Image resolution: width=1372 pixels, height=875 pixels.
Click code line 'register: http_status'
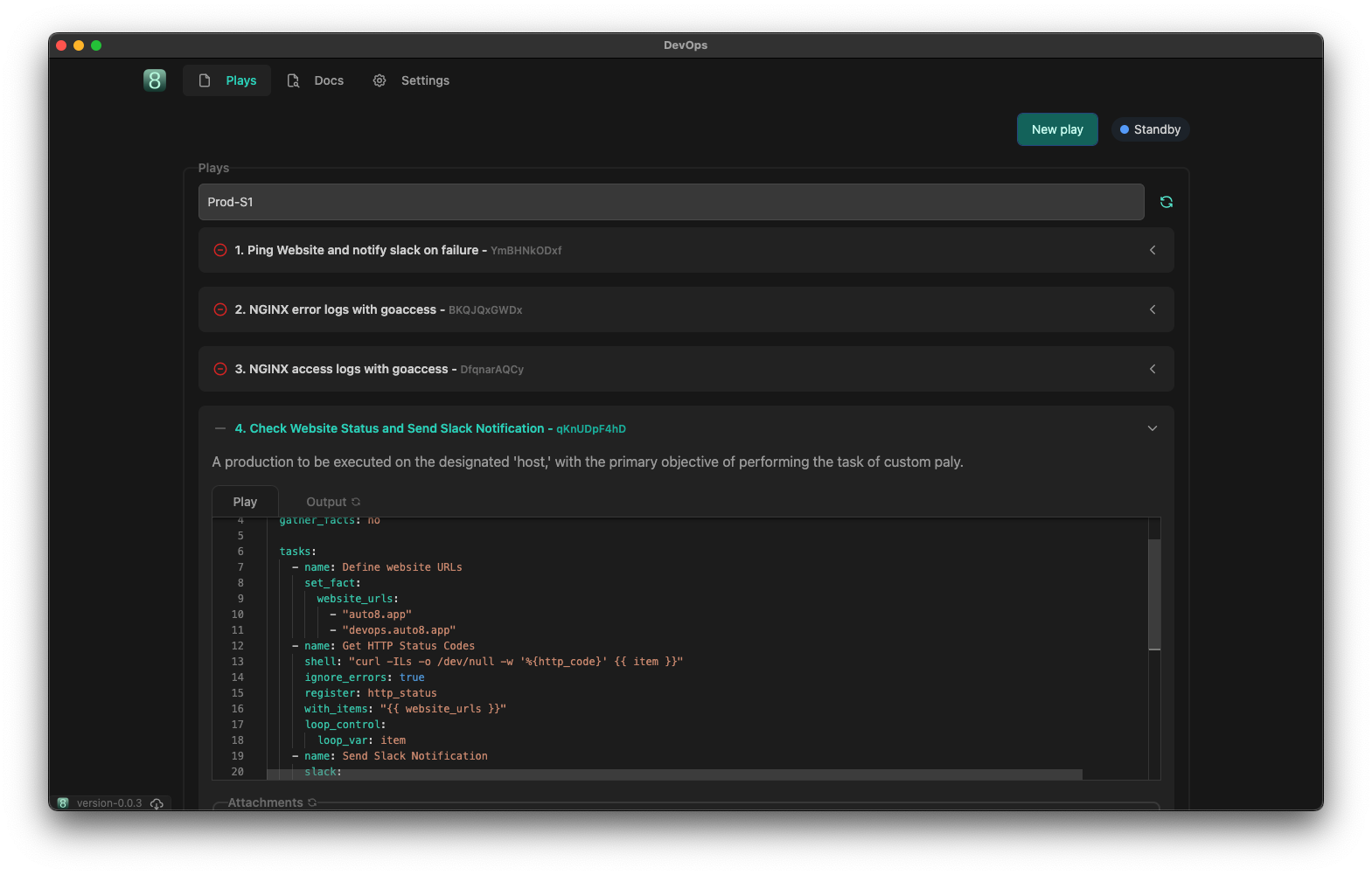coord(371,693)
